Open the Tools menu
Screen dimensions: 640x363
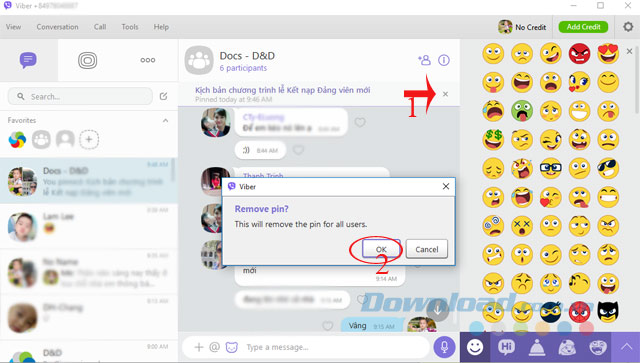130,27
